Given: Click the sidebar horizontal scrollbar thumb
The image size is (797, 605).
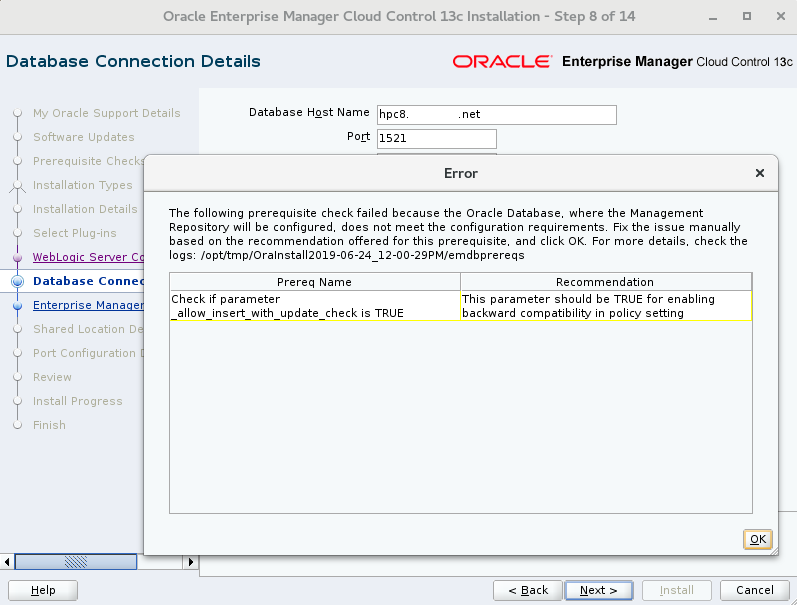Looking at the screenshot, I should click(76, 562).
